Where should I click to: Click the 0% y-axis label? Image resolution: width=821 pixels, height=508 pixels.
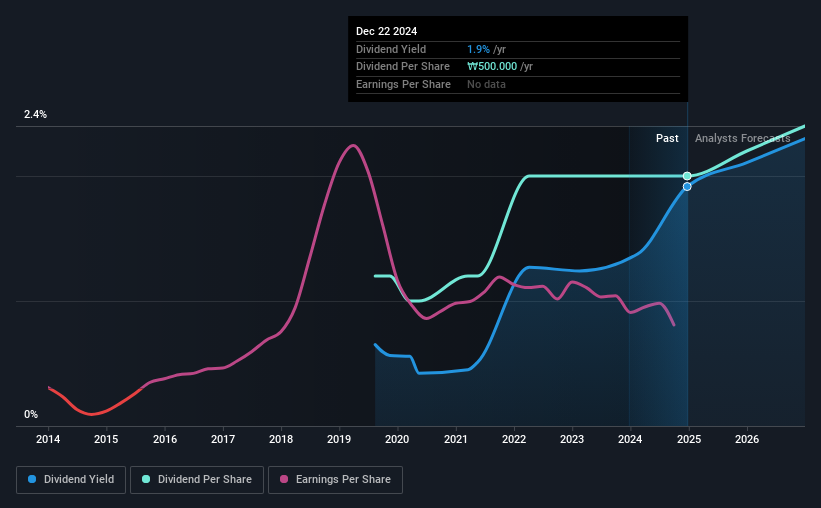[31, 414]
